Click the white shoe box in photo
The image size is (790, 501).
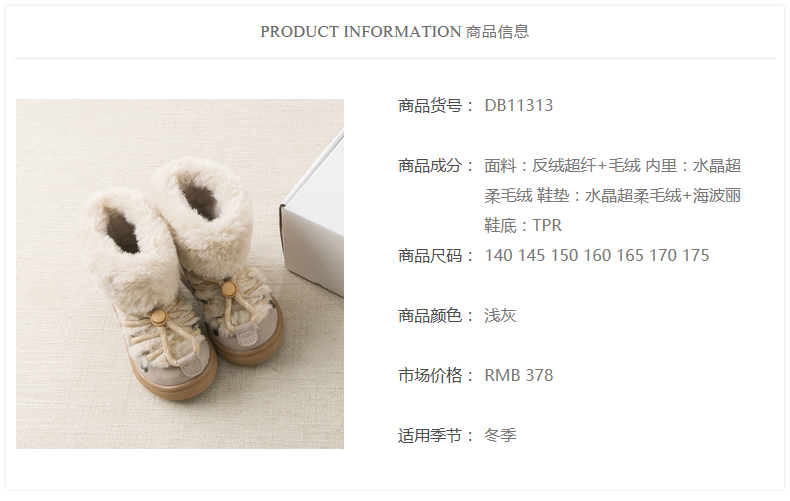pos(315,222)
